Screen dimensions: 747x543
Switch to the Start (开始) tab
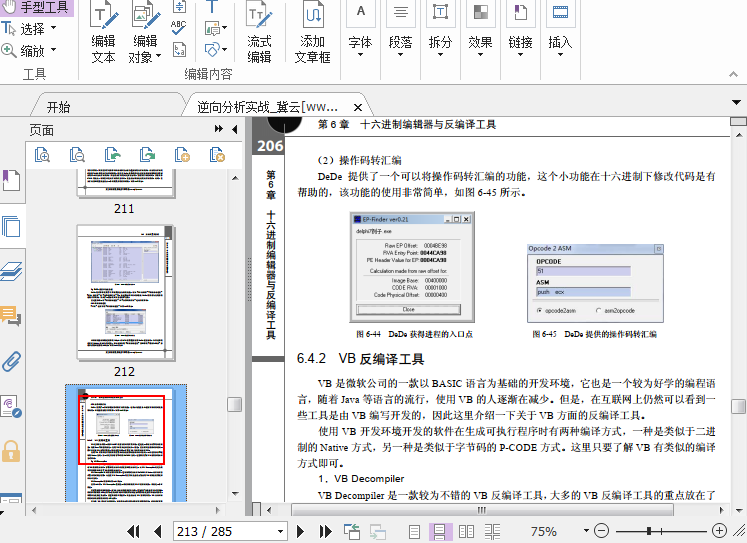coord(58,107)
